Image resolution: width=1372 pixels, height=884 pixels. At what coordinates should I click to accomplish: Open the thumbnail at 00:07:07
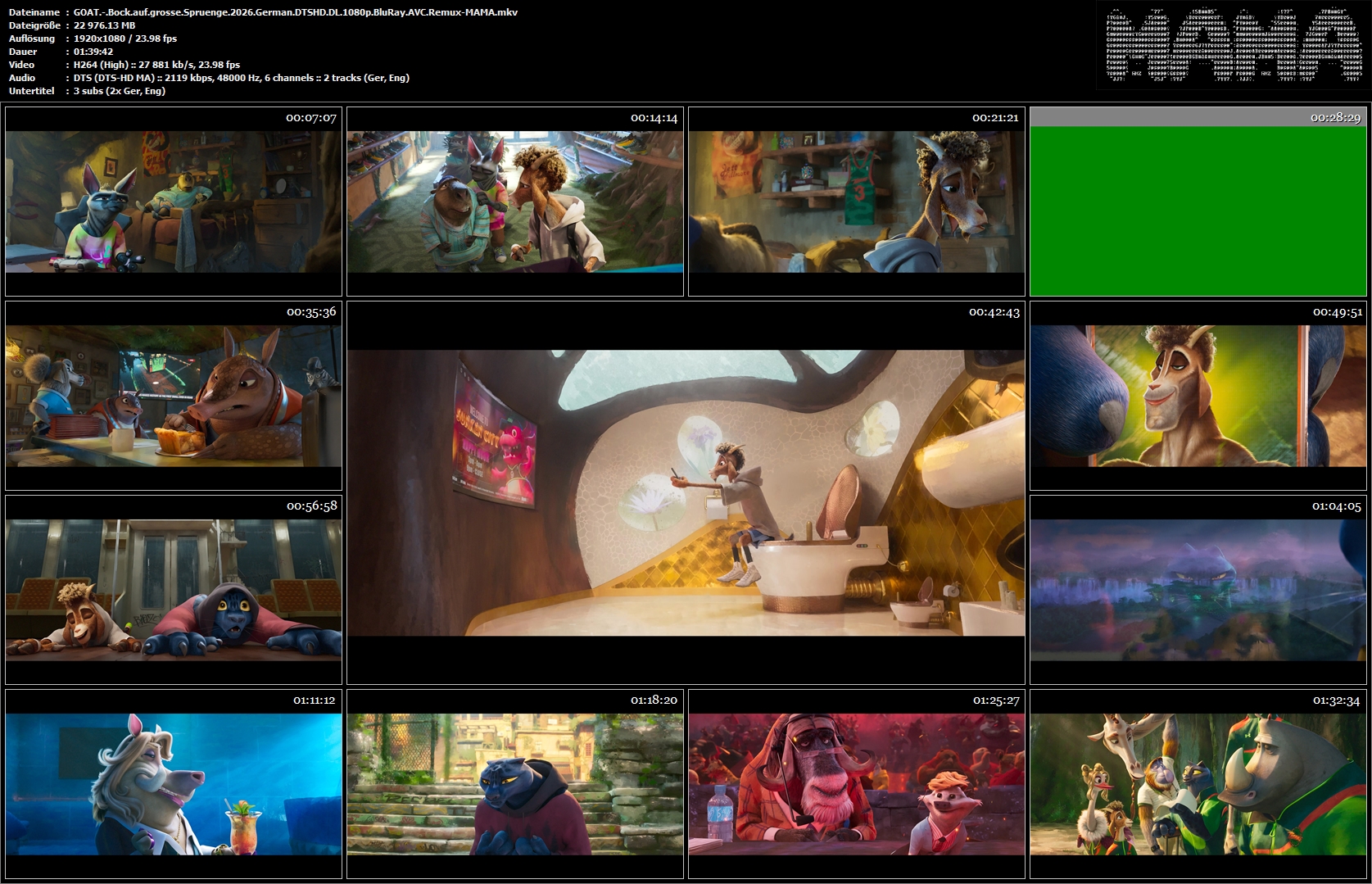174,202
